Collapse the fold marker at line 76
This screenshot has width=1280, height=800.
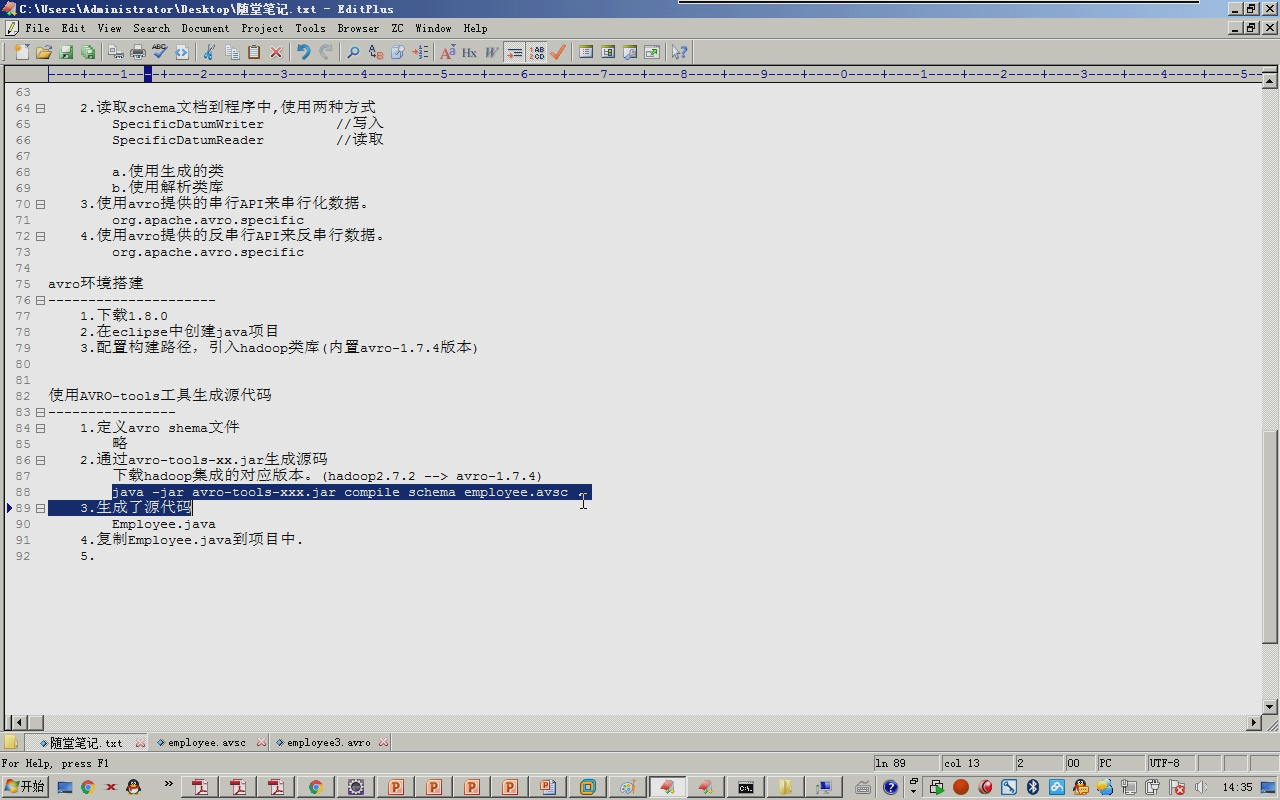(x=41, y=300)
